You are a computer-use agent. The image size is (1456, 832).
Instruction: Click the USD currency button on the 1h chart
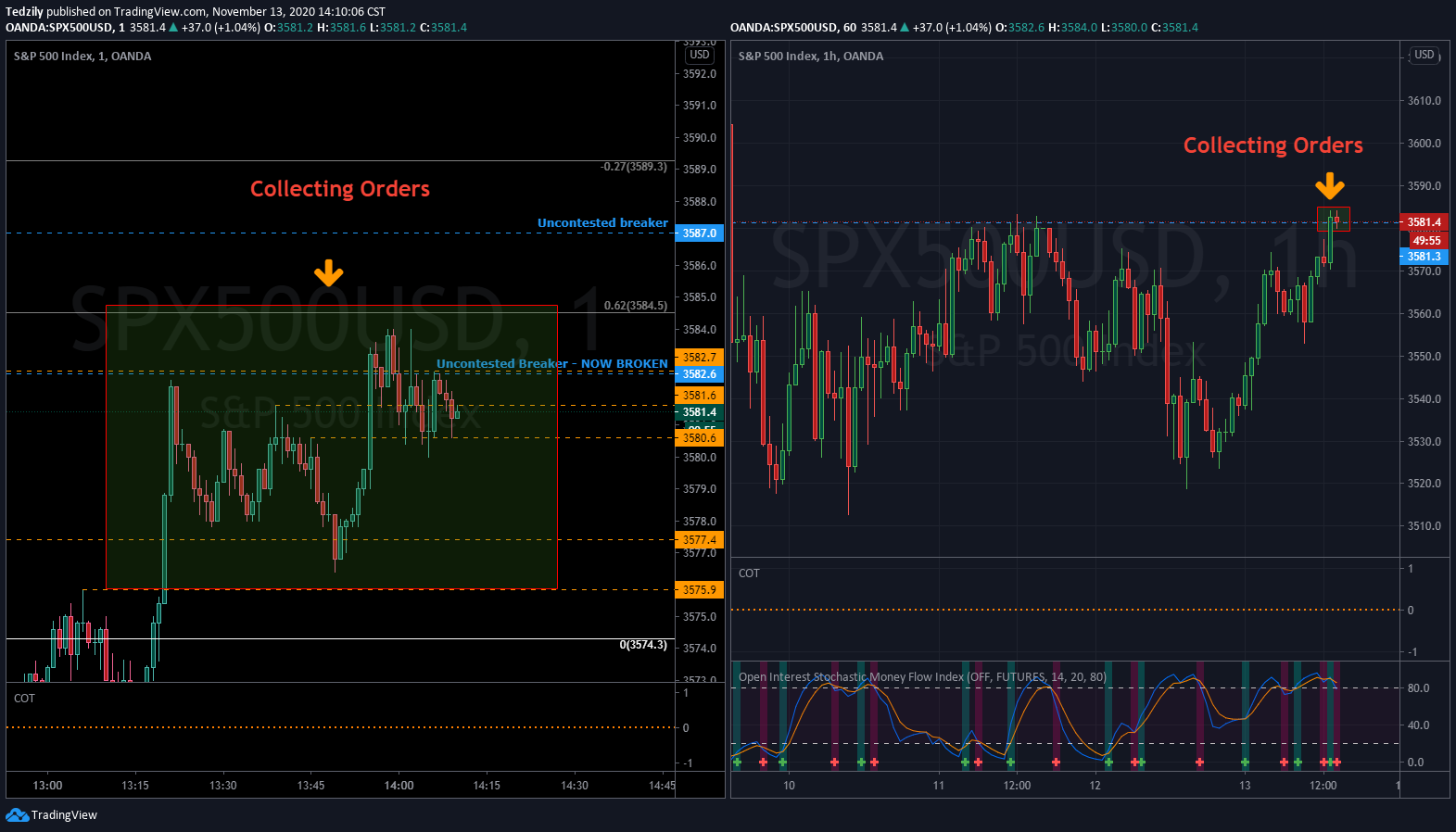(x=1424, y=55)
